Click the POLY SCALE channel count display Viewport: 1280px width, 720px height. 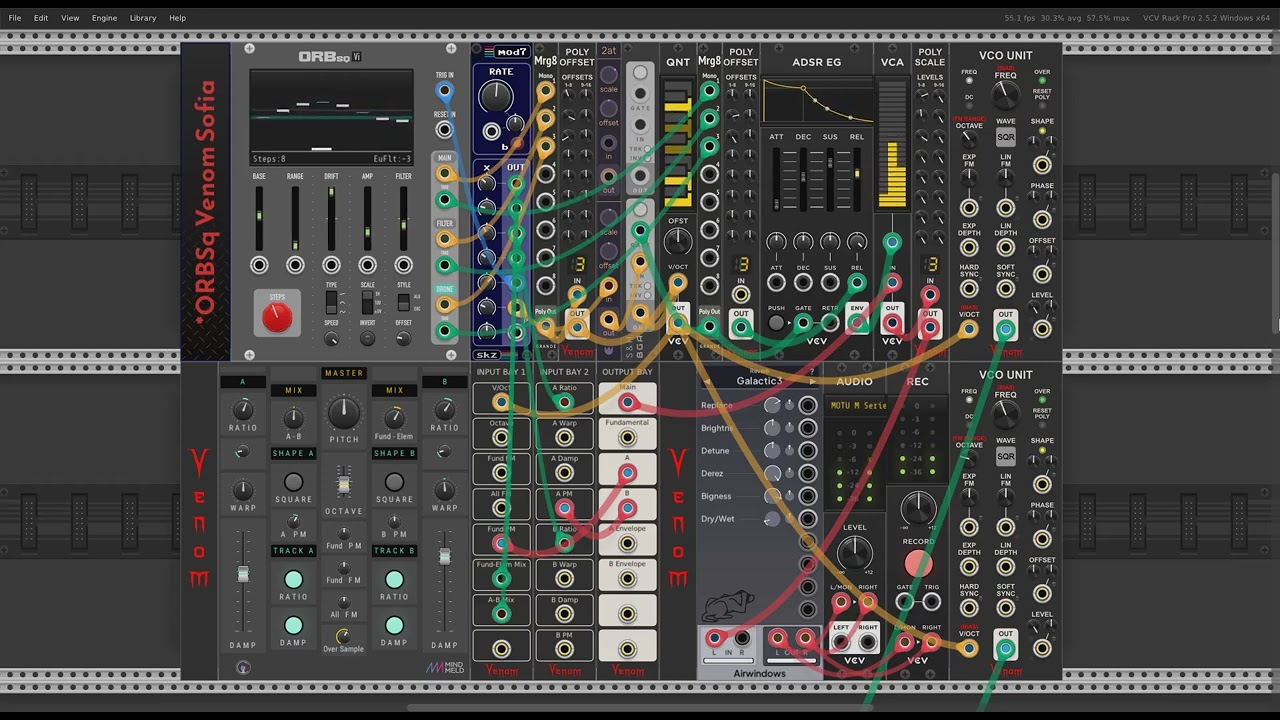930,264
